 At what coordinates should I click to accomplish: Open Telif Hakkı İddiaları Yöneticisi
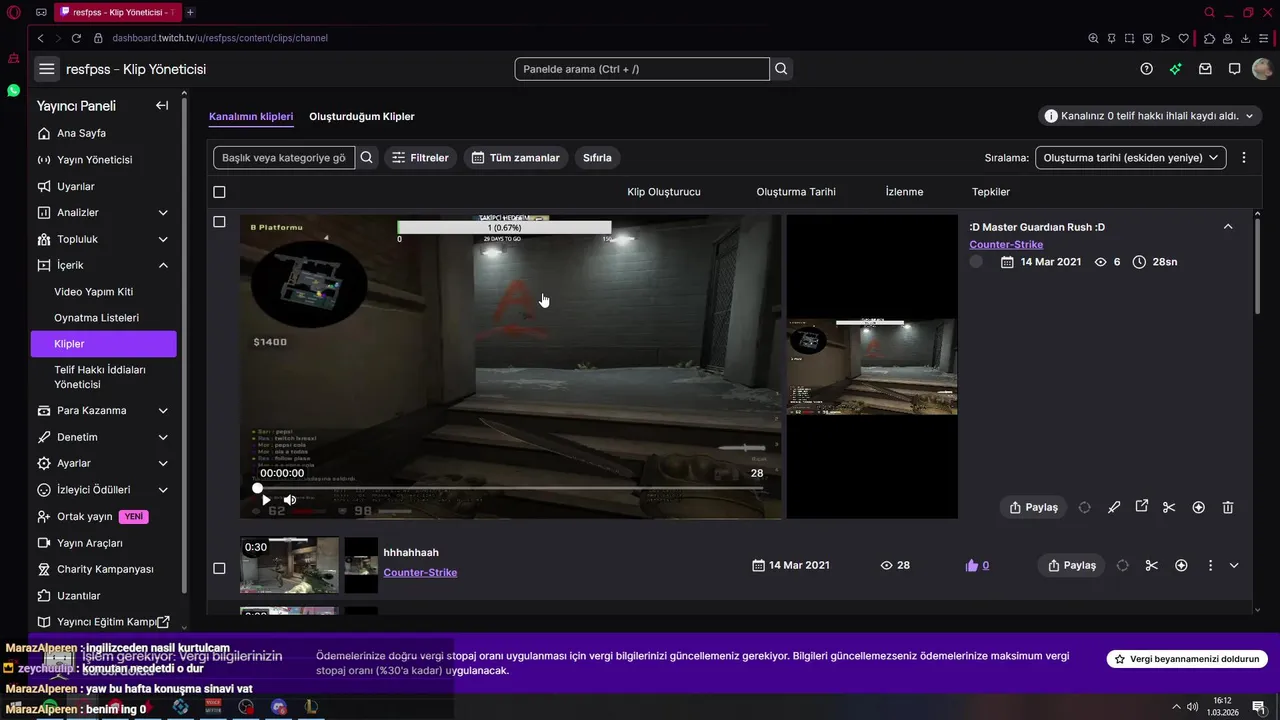point(102,377)
